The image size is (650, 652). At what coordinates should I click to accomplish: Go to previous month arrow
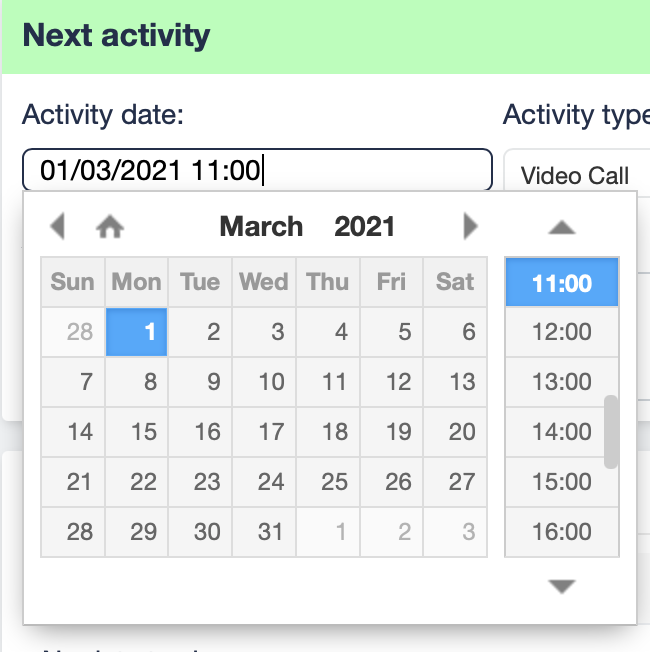tap(57, 226)
